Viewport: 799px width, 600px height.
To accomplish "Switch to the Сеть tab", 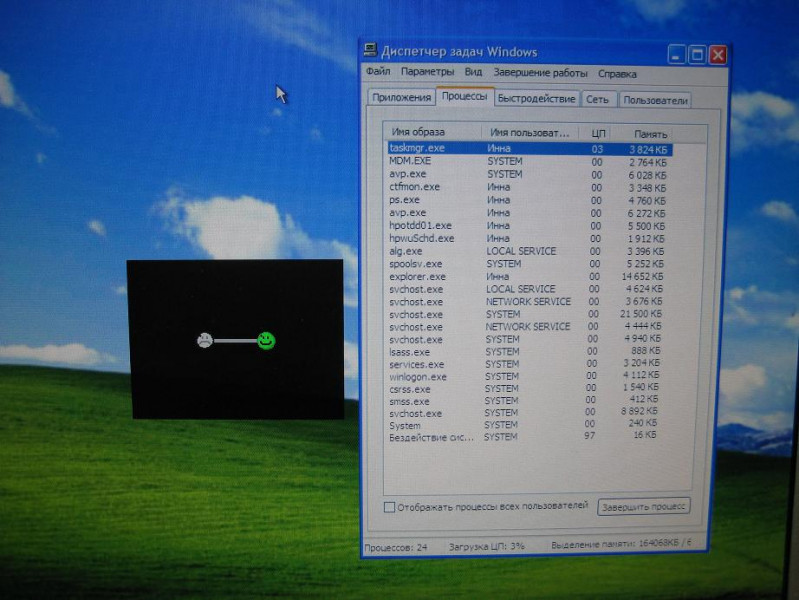I will pos(597,99).
